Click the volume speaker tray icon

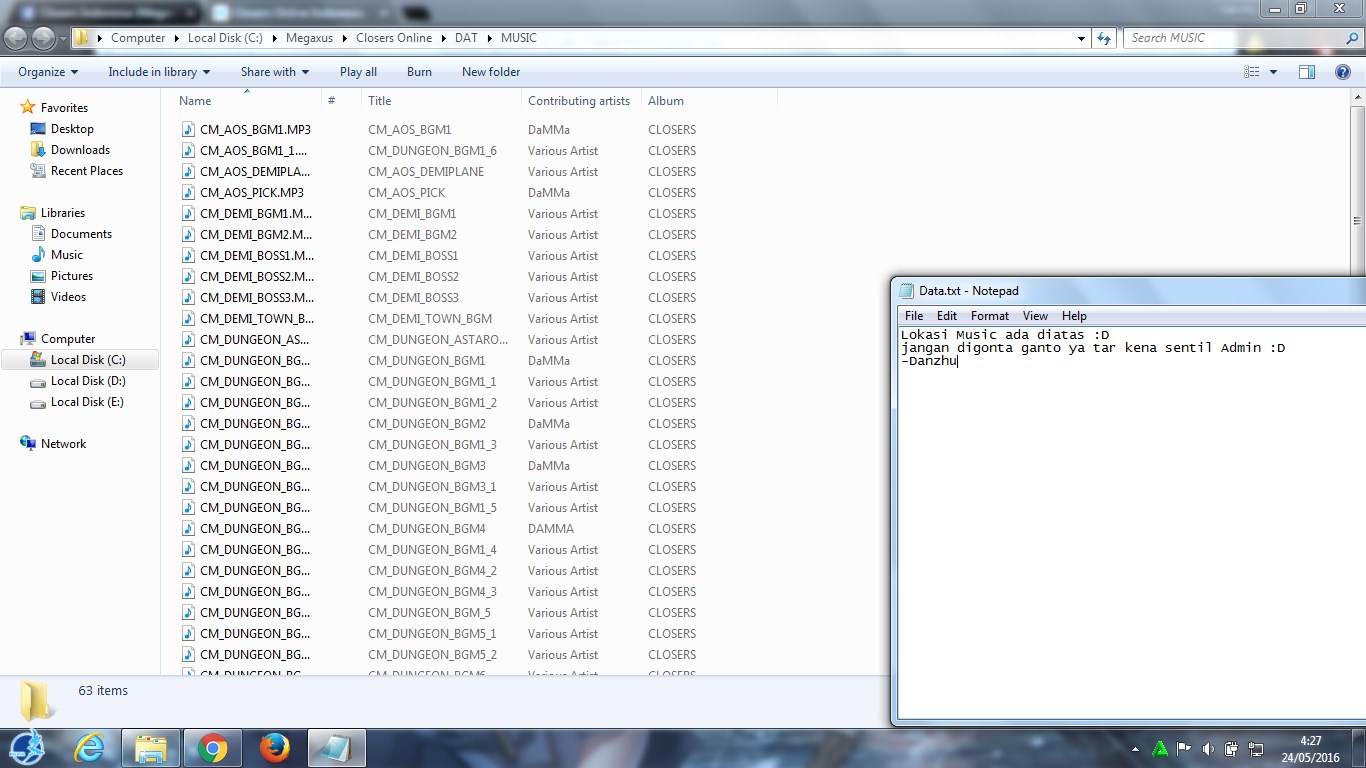pyautogui.click(x=1208, y=749)
